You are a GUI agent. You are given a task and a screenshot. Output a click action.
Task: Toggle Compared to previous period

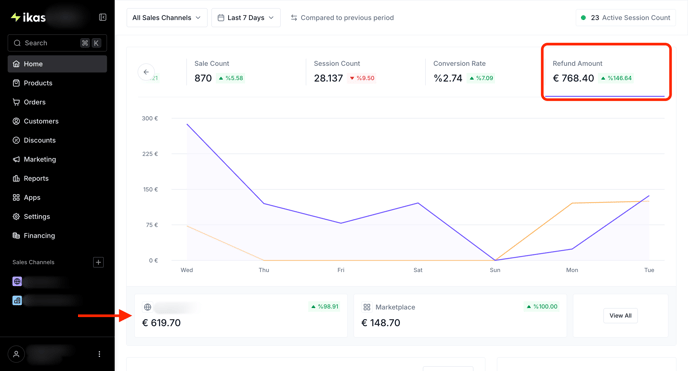(x=342, y=18)
